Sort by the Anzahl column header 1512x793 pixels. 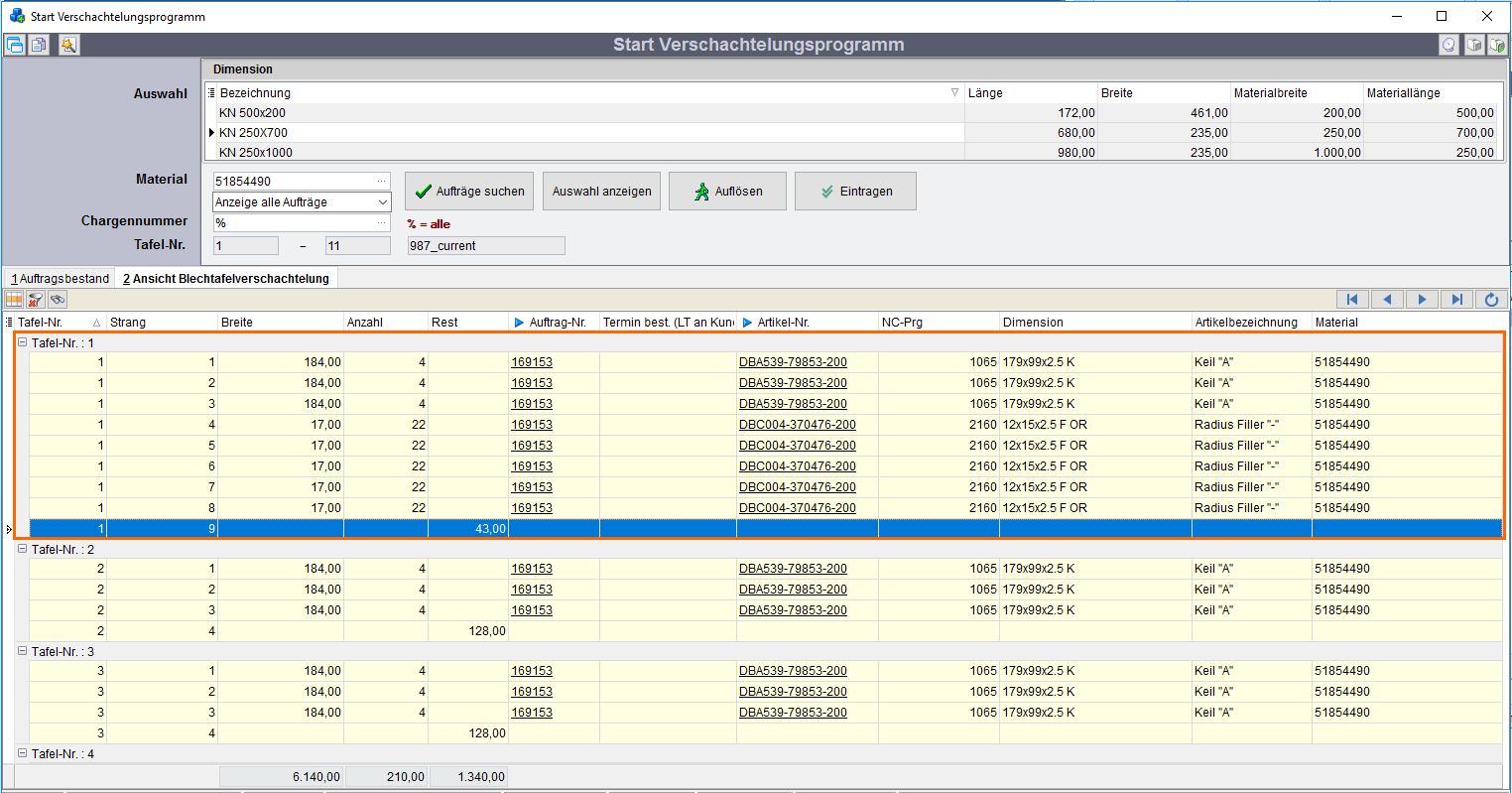pyautogui.click(x=386, y=322)
